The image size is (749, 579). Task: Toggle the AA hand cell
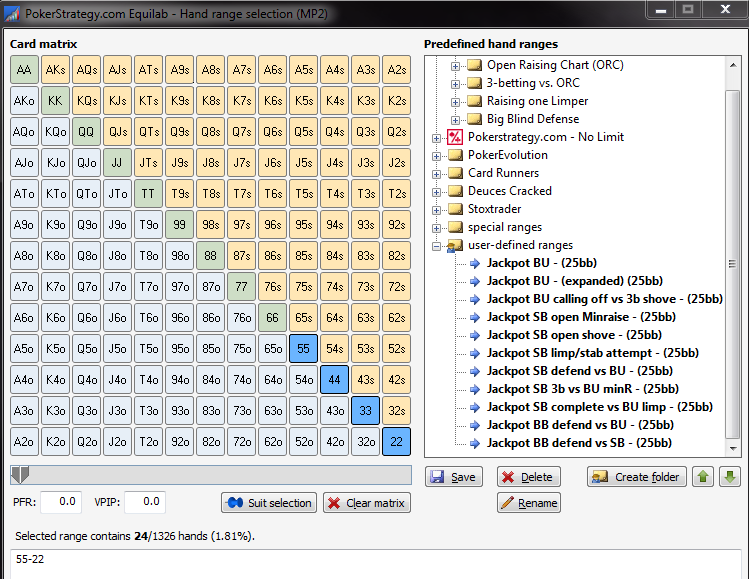click(24, 70)
